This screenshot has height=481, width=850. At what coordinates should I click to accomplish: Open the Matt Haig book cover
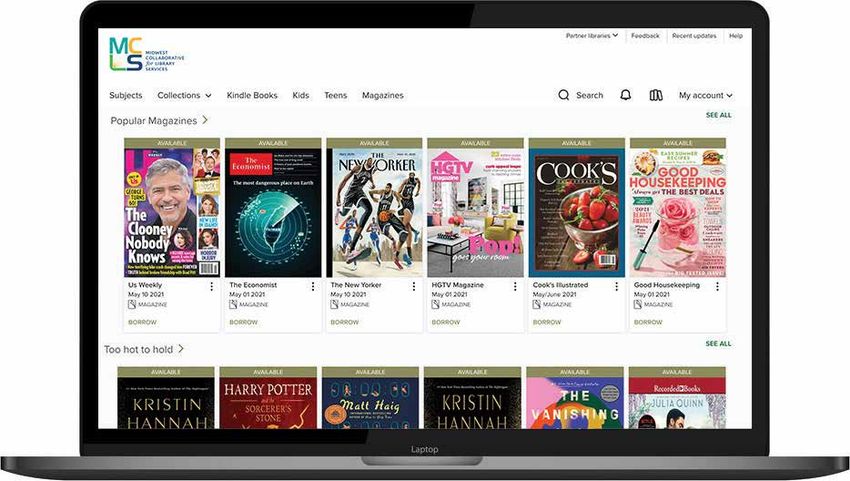[370, 403]
